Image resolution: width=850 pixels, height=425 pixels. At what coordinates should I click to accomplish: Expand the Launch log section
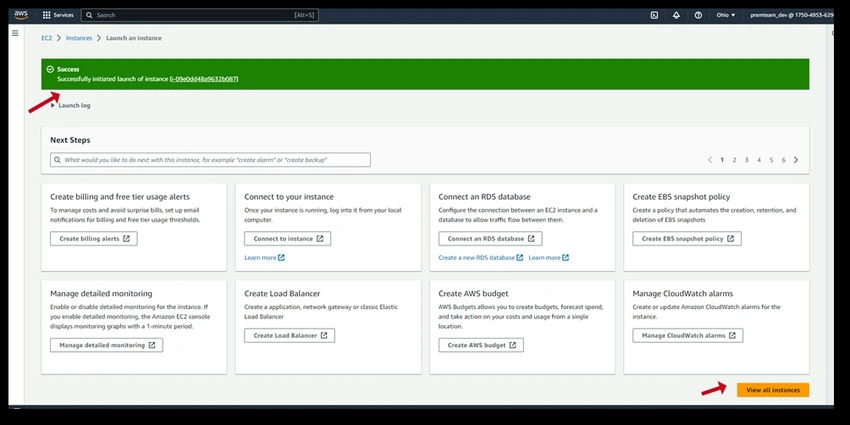coord(70,106)
